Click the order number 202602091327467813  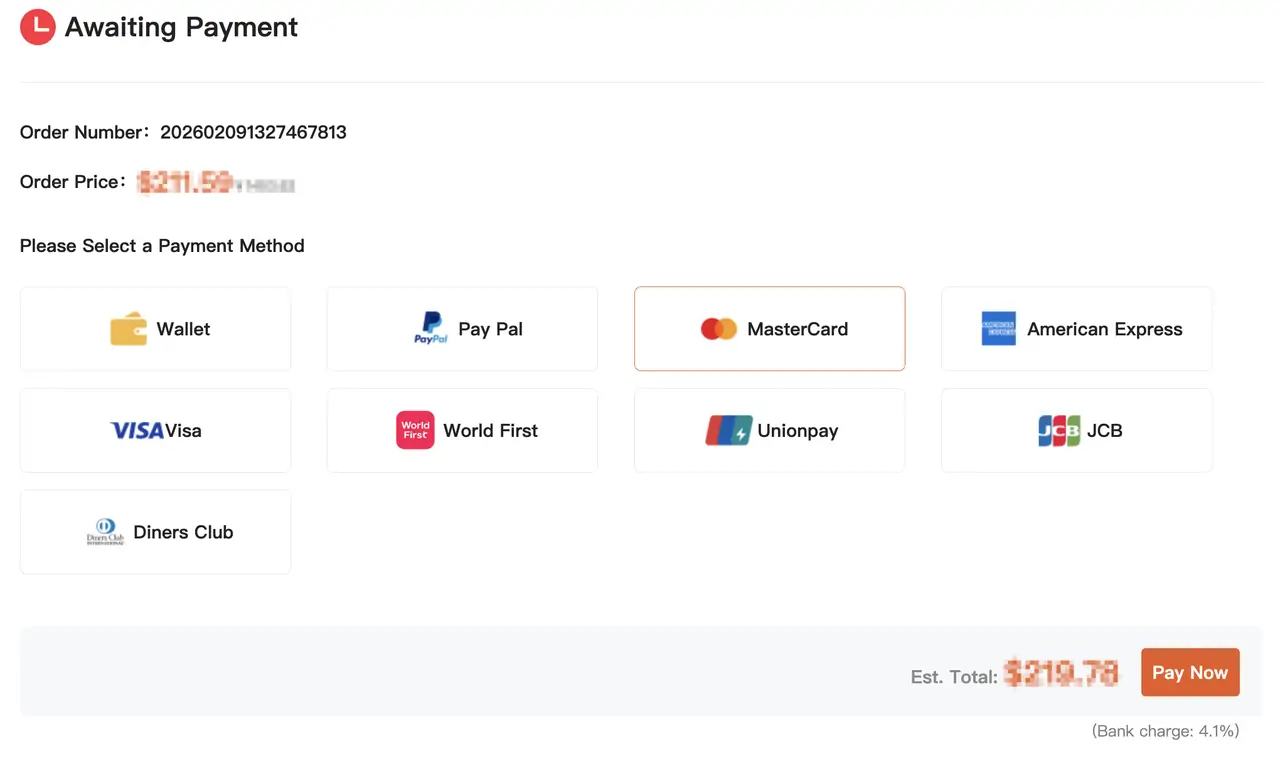click(253, 132)
